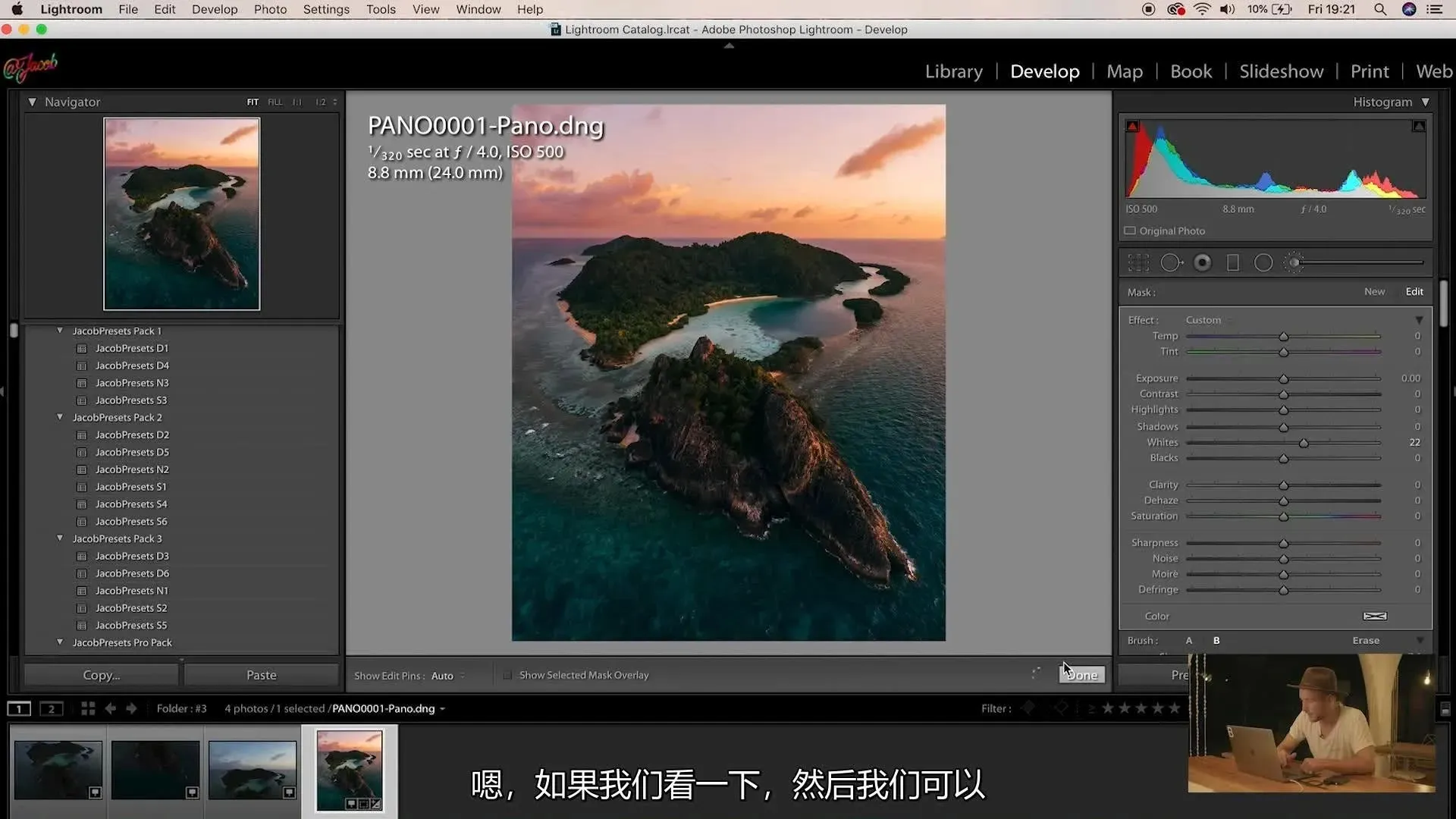Click the Done button

[1081, 675]
